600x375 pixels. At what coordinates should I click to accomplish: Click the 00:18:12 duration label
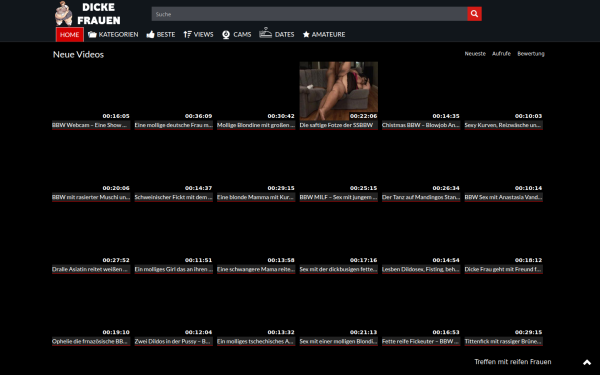(528, 260)
